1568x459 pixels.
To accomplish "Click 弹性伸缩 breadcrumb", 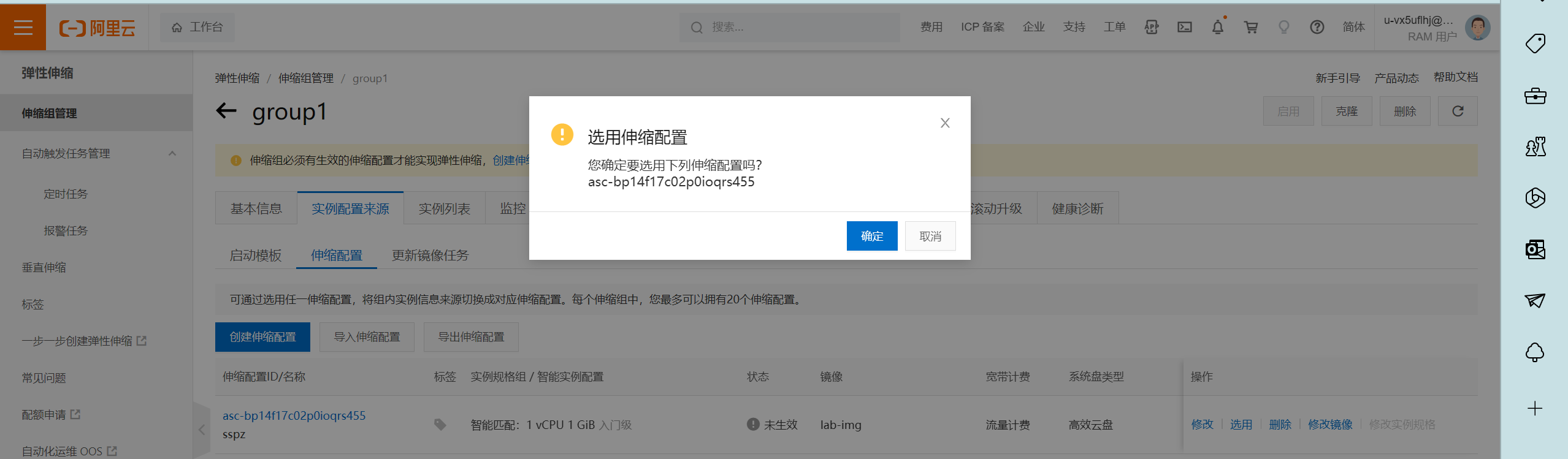I will point(237,78).
